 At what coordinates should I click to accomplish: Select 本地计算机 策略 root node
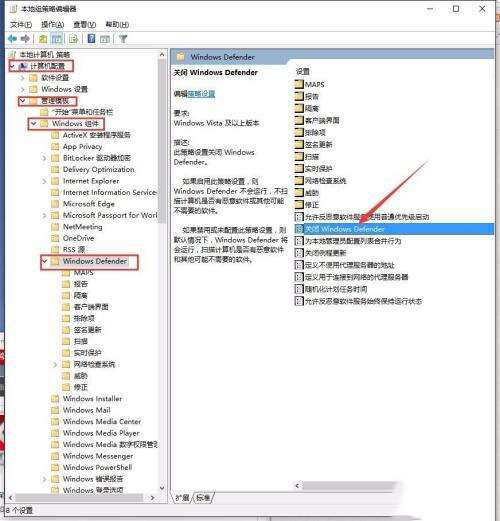[44, 54]
